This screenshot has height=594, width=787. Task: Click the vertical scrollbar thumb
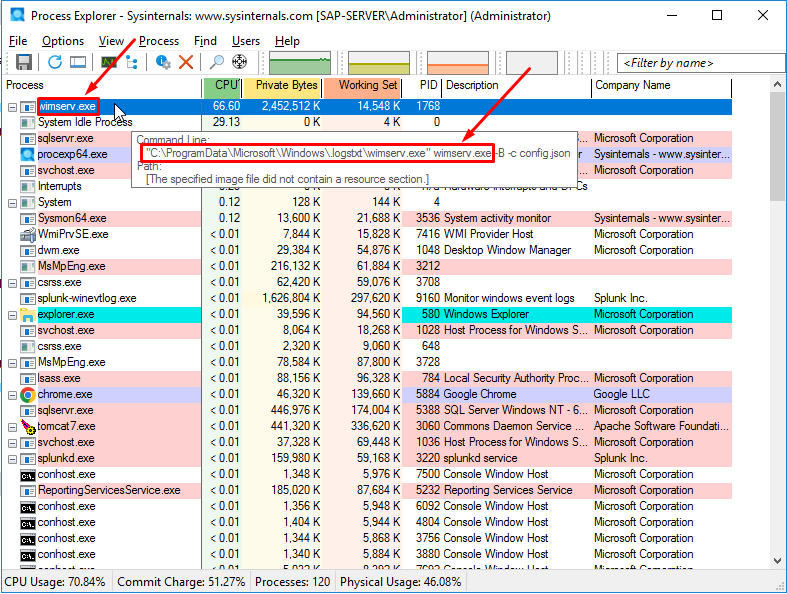(777, 147)
